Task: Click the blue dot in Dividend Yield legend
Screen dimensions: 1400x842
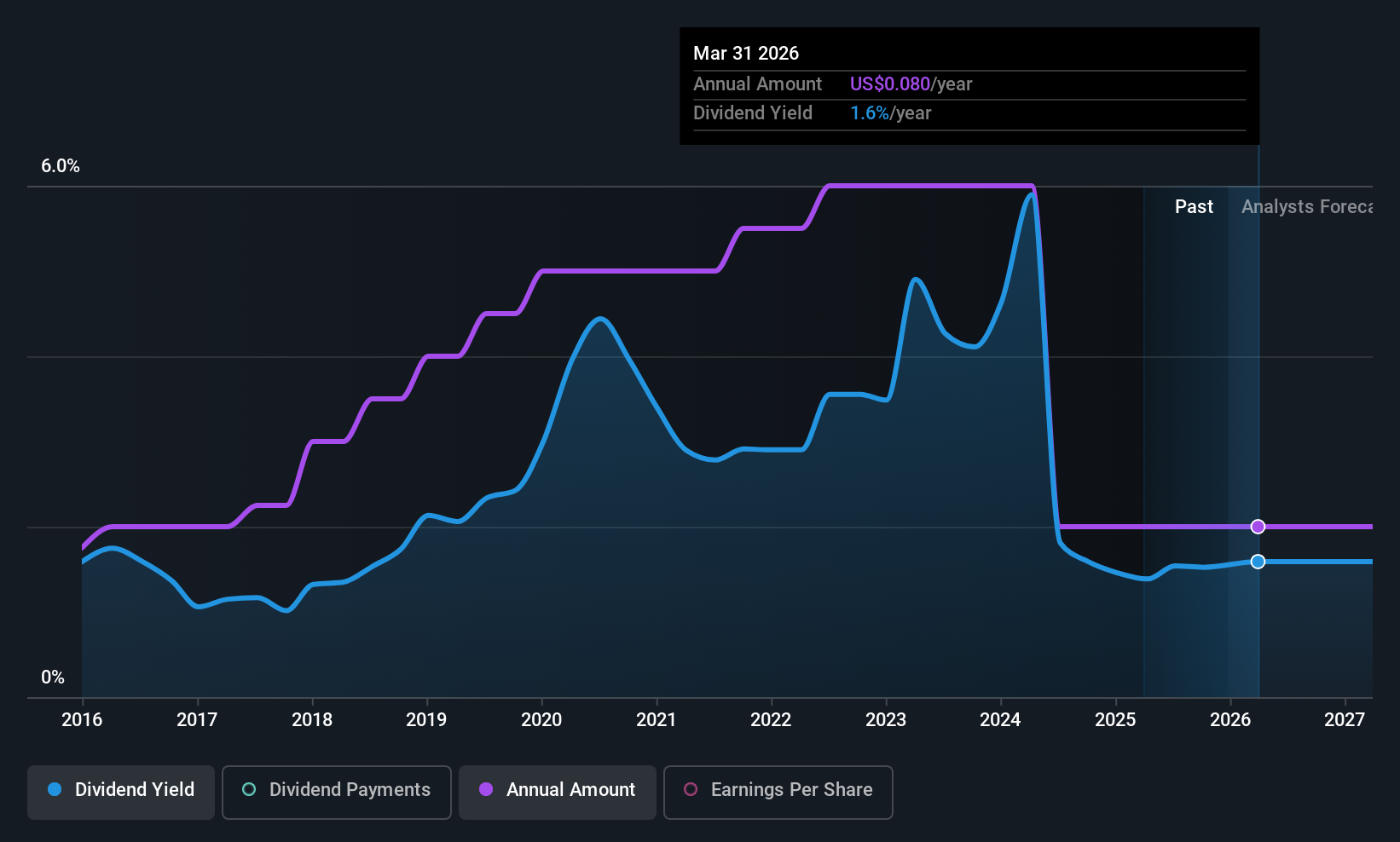Action: coord(55,789)
